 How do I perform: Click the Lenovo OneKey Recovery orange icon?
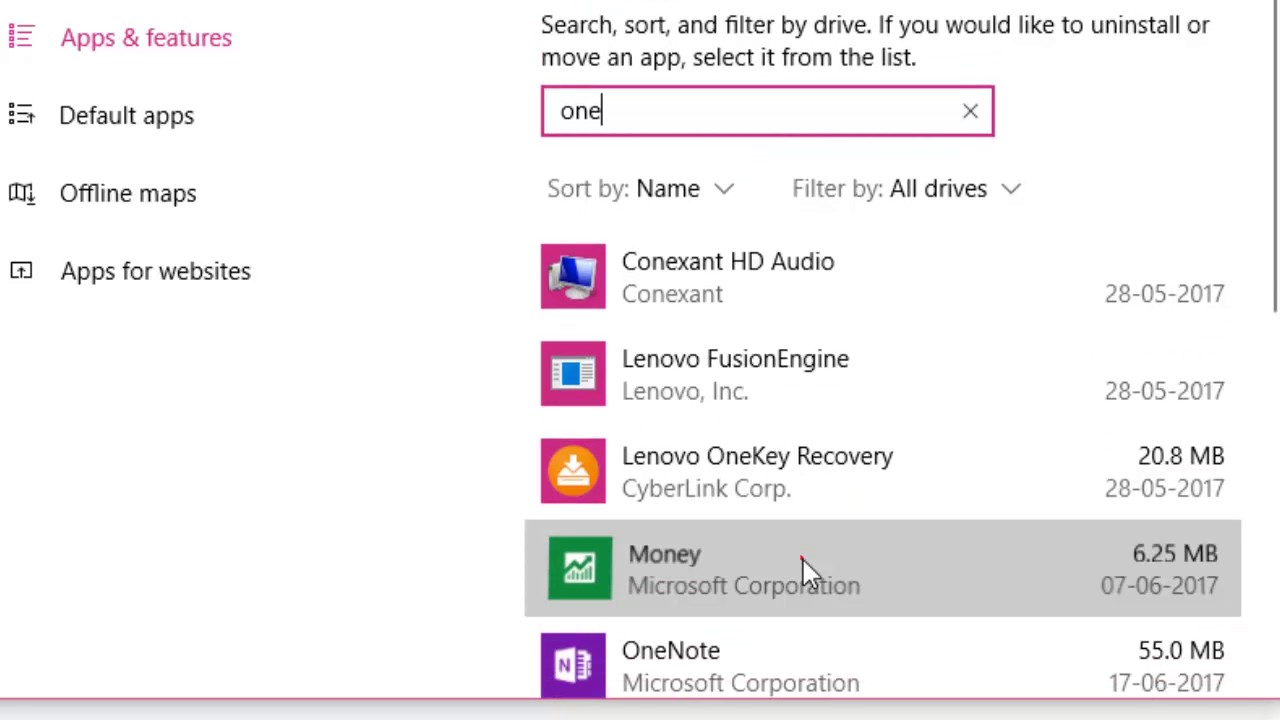pyautogui.click(x=573, y=471)
